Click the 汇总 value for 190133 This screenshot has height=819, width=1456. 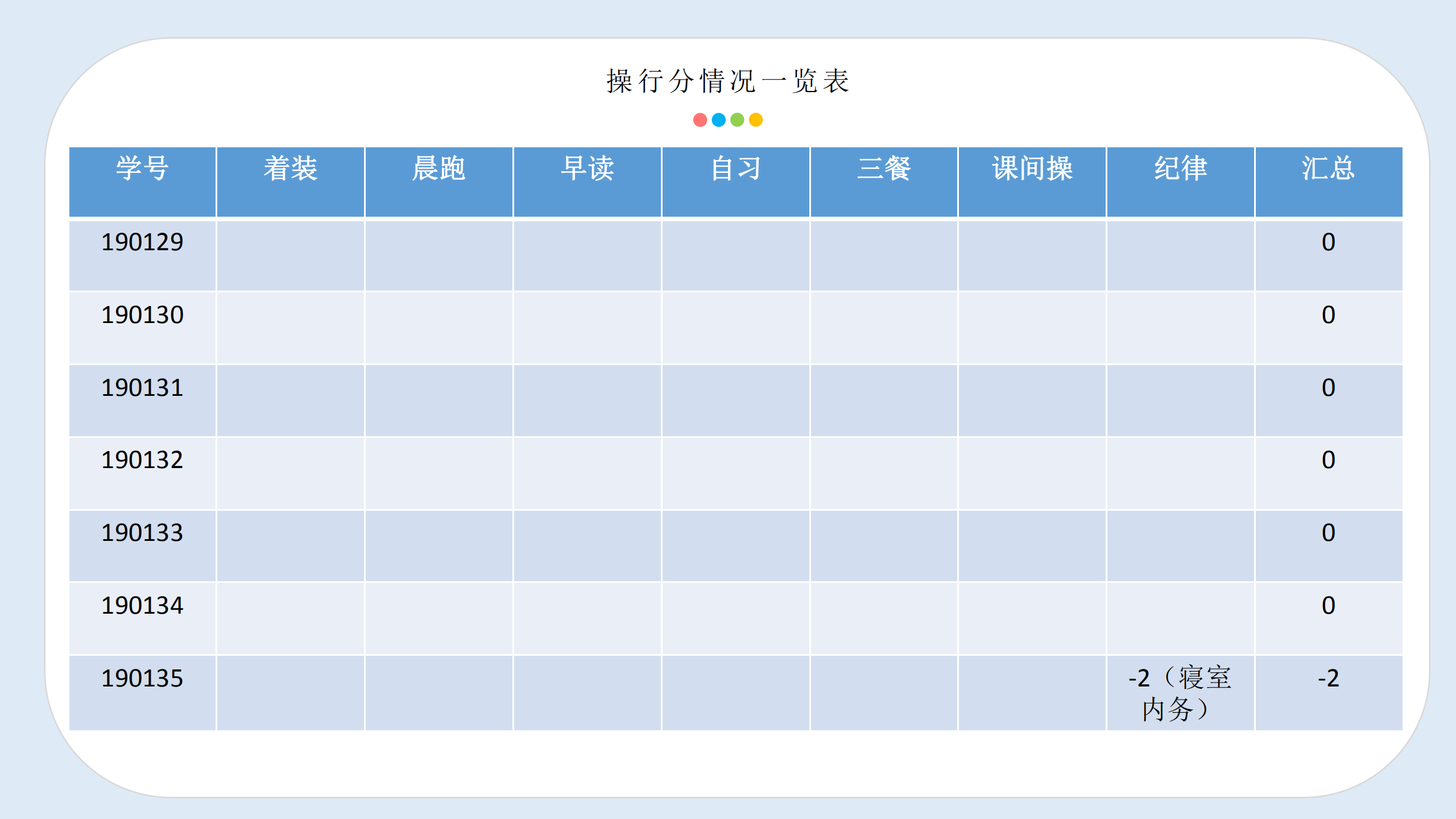(1329, 533)
